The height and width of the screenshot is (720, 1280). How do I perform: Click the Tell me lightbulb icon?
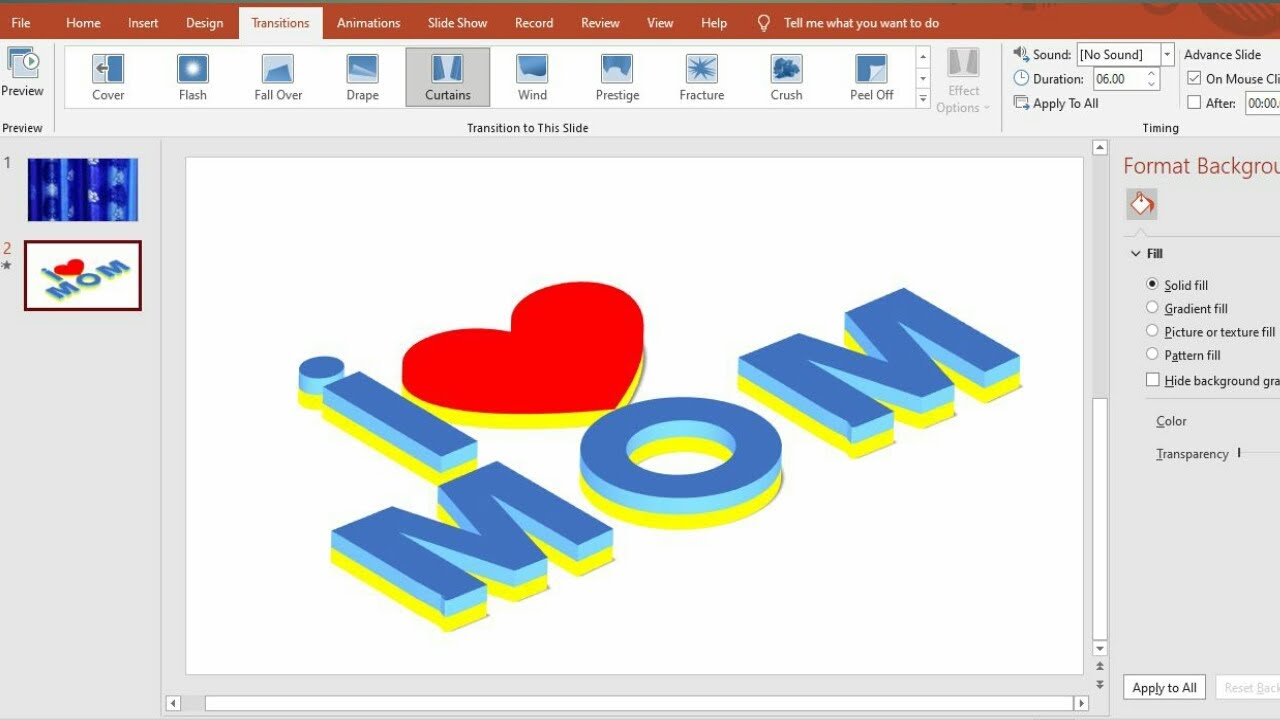pos(764,23)
